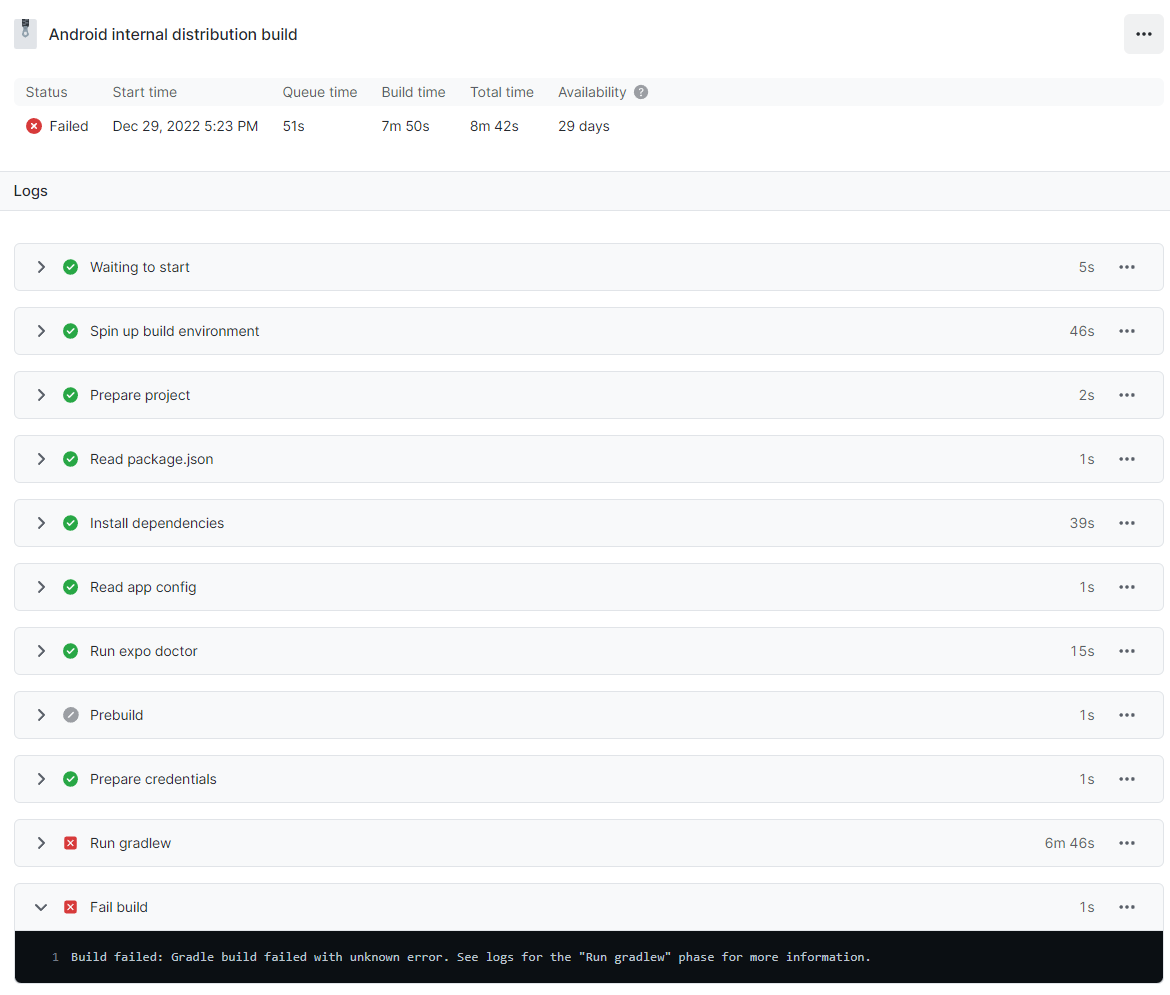This screenshot has height=995, width=1170.
Task: Click the Install dependencies step label
Action: (157, 523)
